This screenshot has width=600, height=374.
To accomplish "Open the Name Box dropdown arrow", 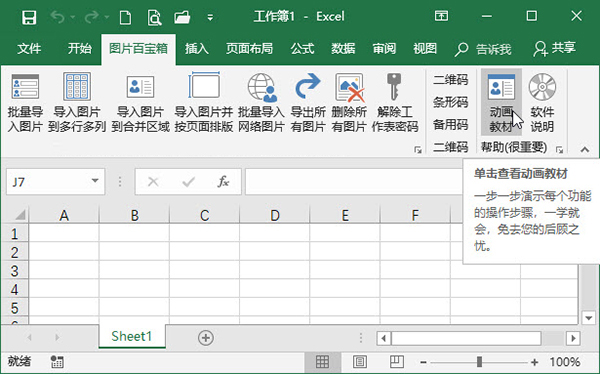I will point(95,181).
